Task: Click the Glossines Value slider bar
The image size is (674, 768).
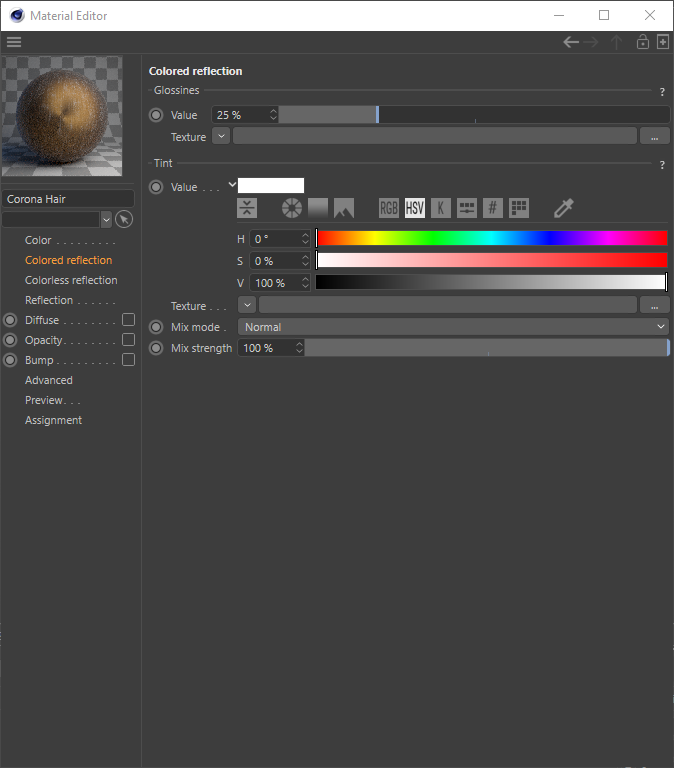Action: (x=474, y=115)
